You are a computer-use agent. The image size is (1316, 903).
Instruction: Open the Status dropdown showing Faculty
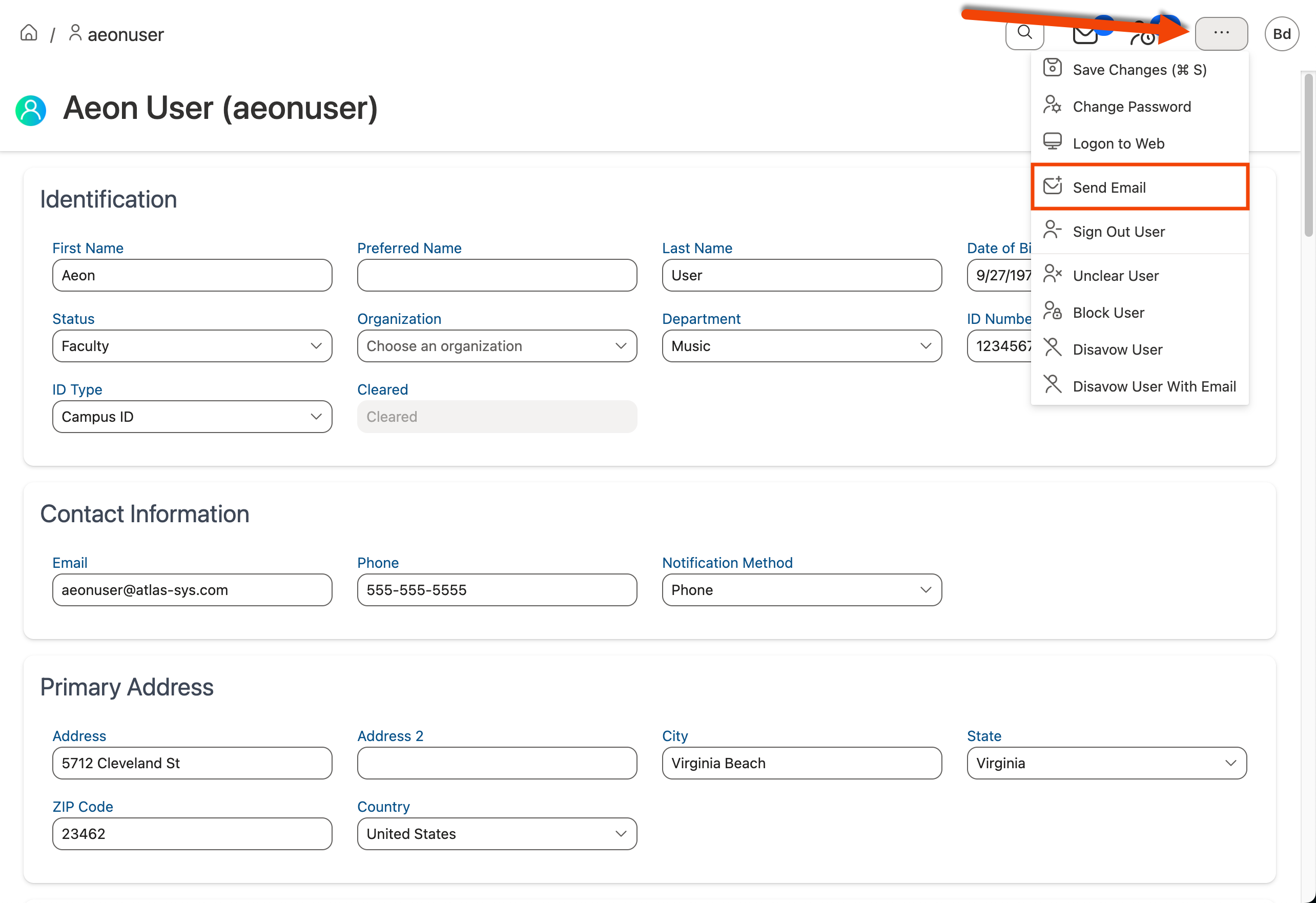click(192, 346)
